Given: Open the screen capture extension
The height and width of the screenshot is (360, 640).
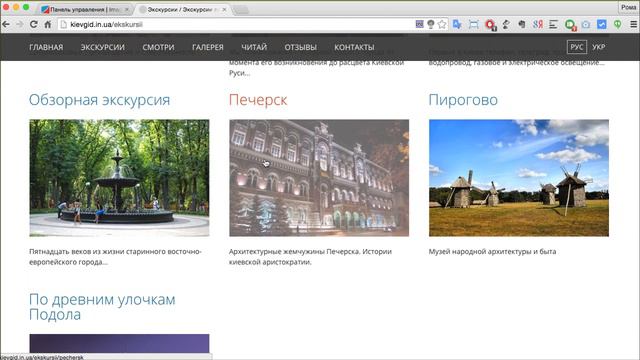Looking at the screenshot, I should [x=473, y=25].
